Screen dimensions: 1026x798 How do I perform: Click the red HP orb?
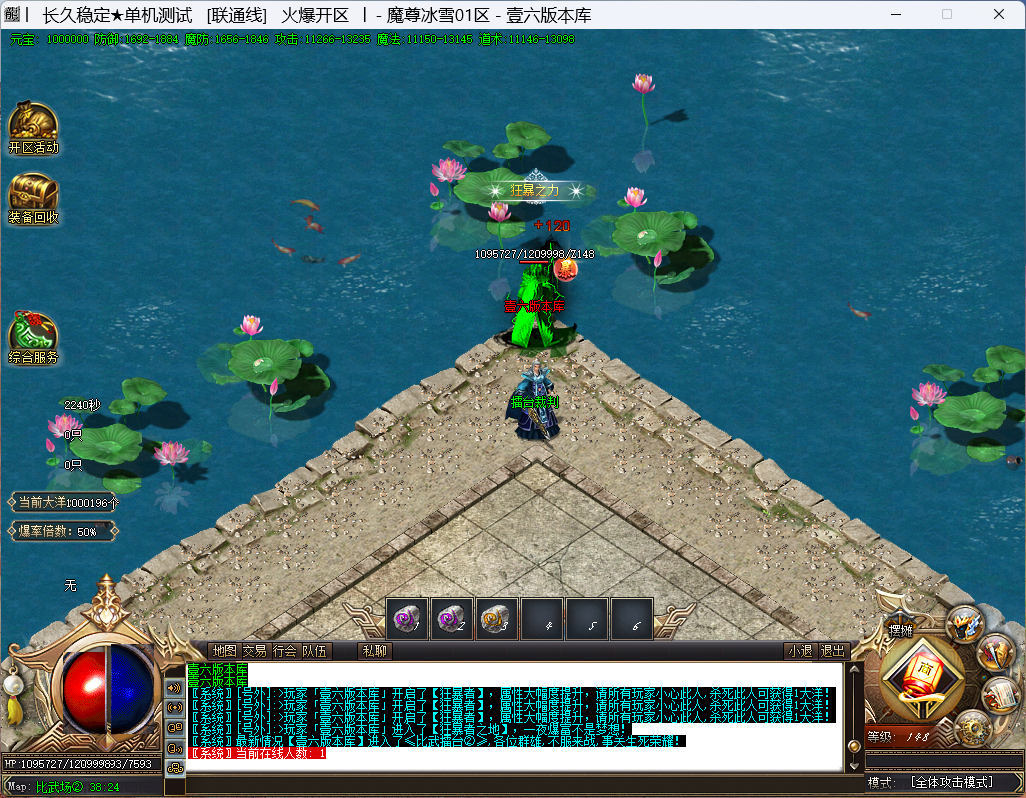click(84, 690)
